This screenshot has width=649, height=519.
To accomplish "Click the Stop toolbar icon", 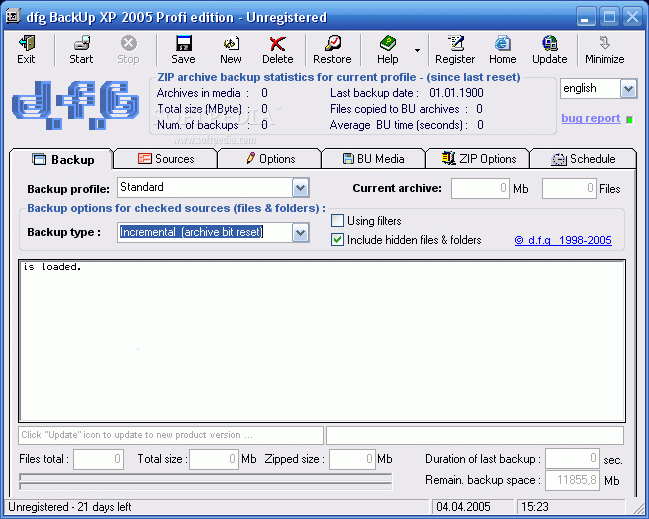I will coord(128,50).
